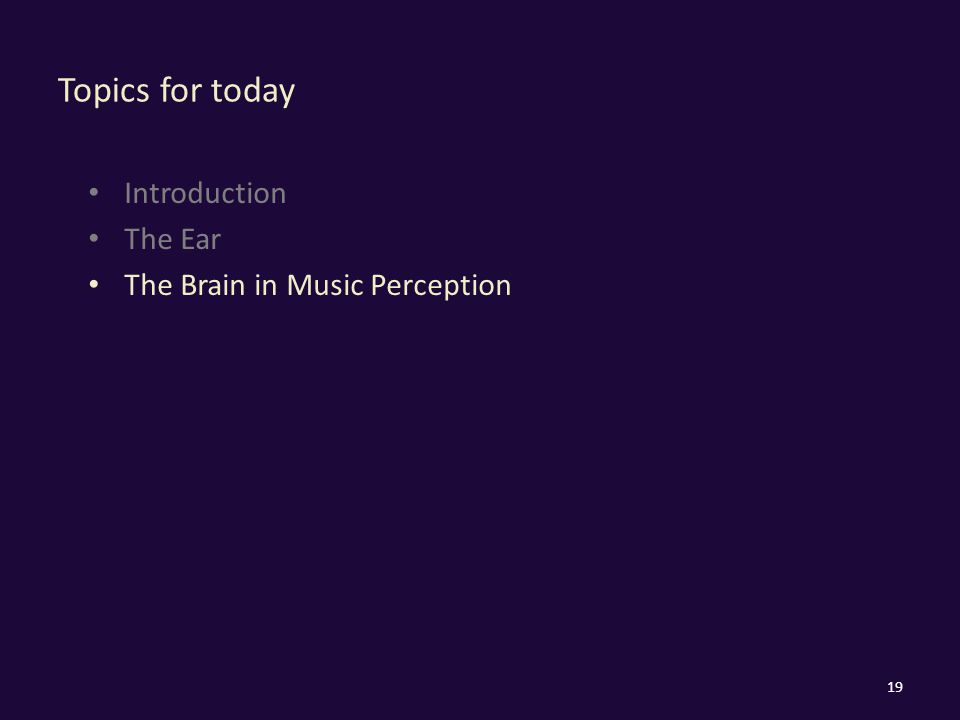Click the word 'for' in the title
Viewport: 960px width, 720px height.
click(181, 90)
